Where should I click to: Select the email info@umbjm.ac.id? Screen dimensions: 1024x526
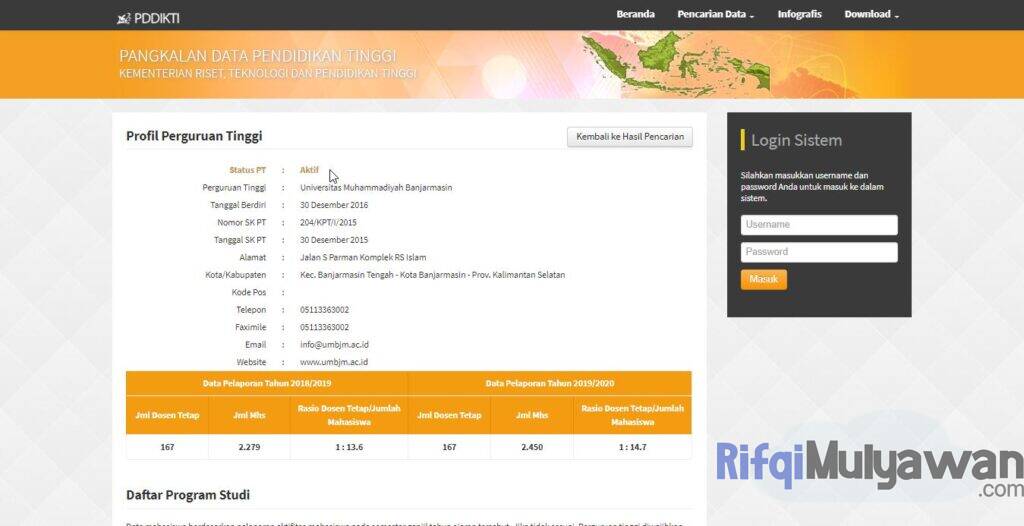click(x=334, y=344)
